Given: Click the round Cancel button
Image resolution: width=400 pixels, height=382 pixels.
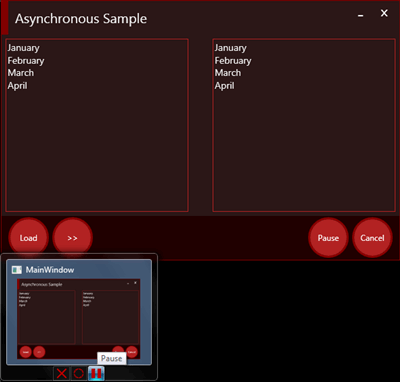Looking at the screenshot, I should click(x=372, y=238).
